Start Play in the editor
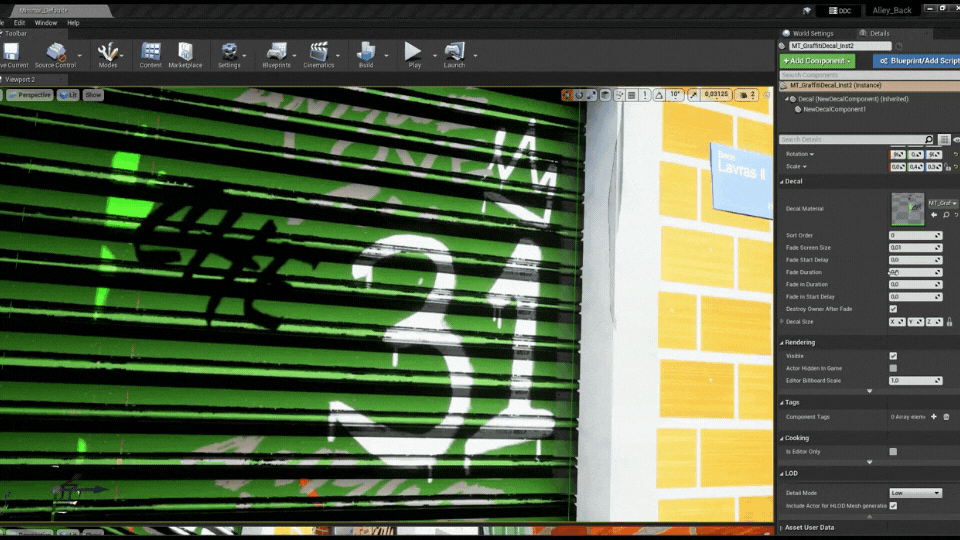The width and height of the screenshot is (960, 540). 414,54
